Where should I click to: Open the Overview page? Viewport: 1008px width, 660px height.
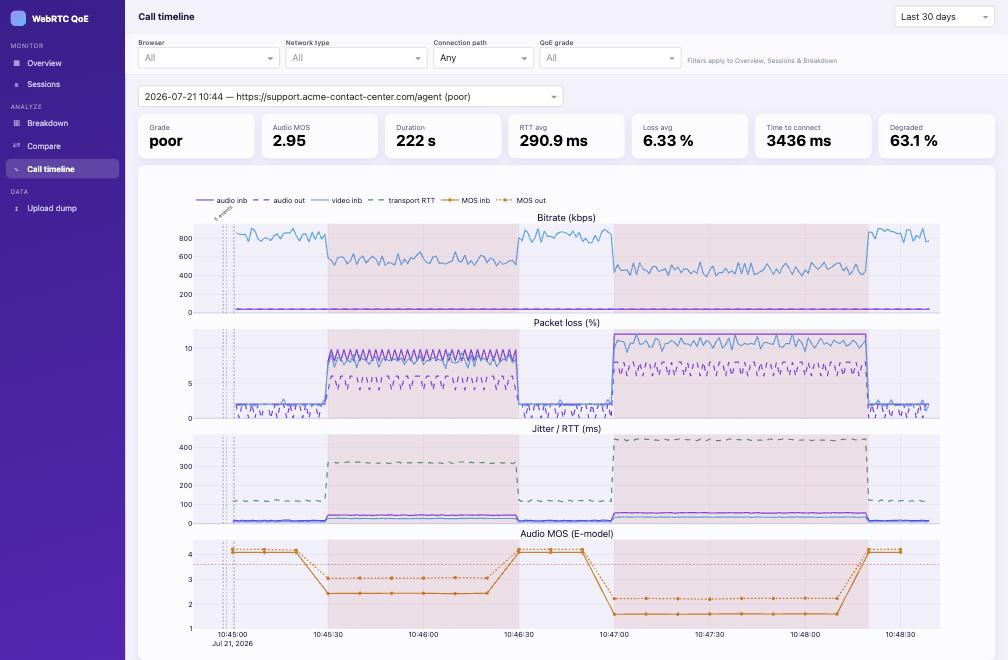click(x=62, y=63)
